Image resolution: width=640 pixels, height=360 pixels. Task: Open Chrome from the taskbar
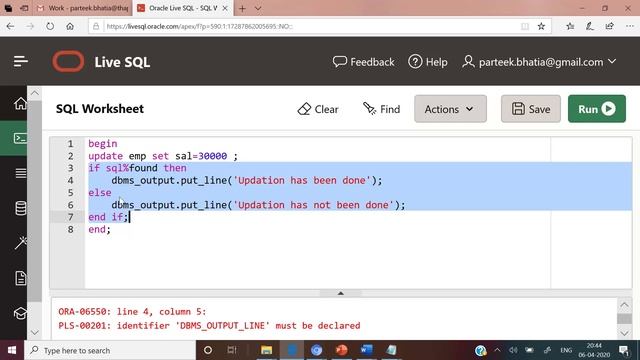coord(316,350)
